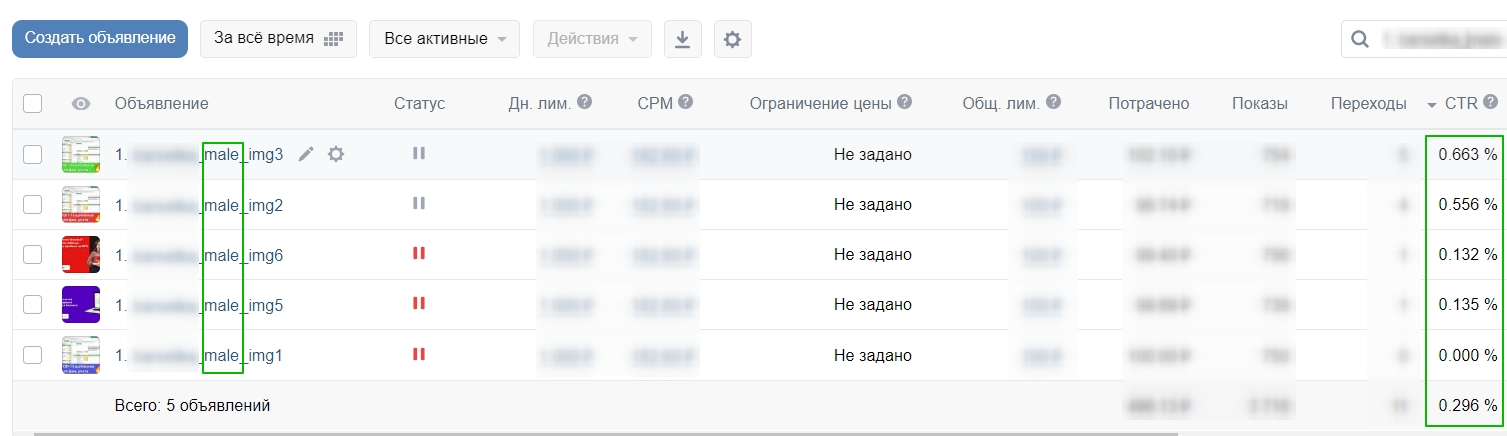Toggle grey pause status of male_img3
Viewport: 1507px width, 436px height.
click(419, 153)
